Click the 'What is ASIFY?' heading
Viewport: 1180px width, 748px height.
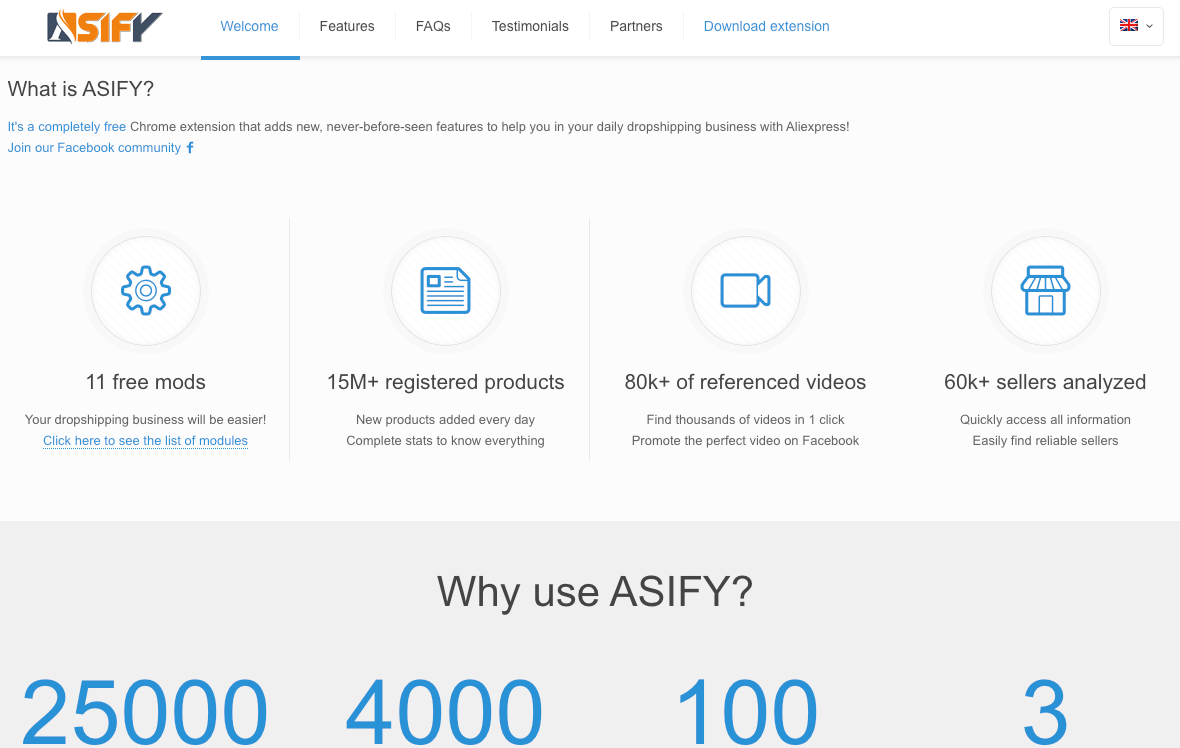click(81, 89)
